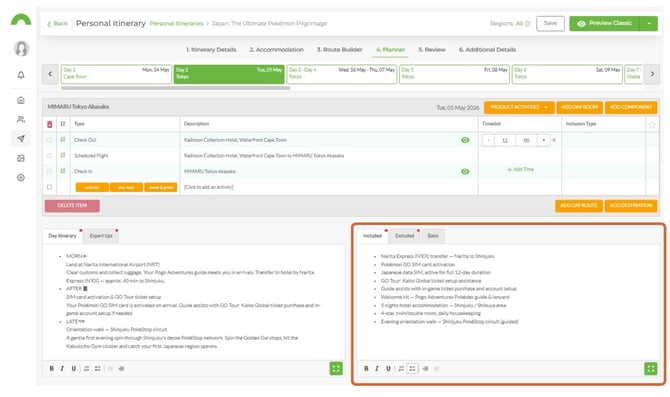The height and width of the screenshot is (397, 670).
Task: Open the Preview Classic dropdown arrow
Action: (649, 24)
